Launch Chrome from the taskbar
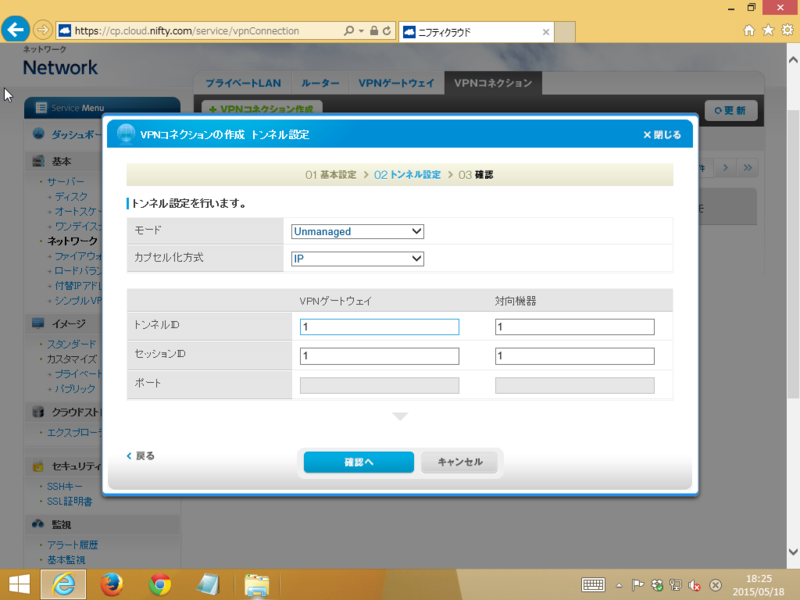Viewport: 800px width, 600px height. [x=160, y=585]
